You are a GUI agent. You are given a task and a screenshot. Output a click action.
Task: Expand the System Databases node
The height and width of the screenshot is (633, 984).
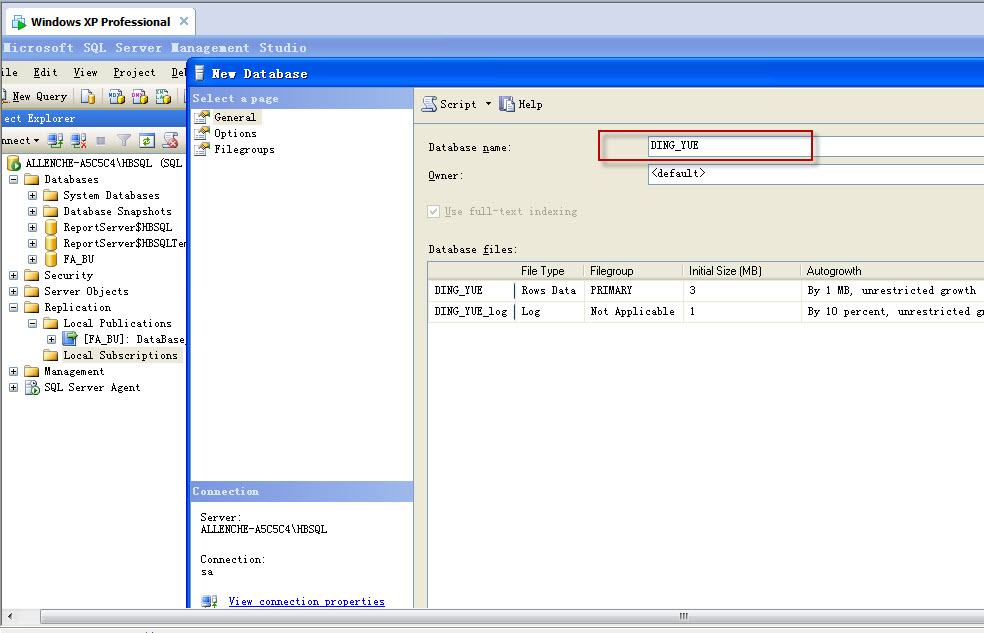point(33,196)
